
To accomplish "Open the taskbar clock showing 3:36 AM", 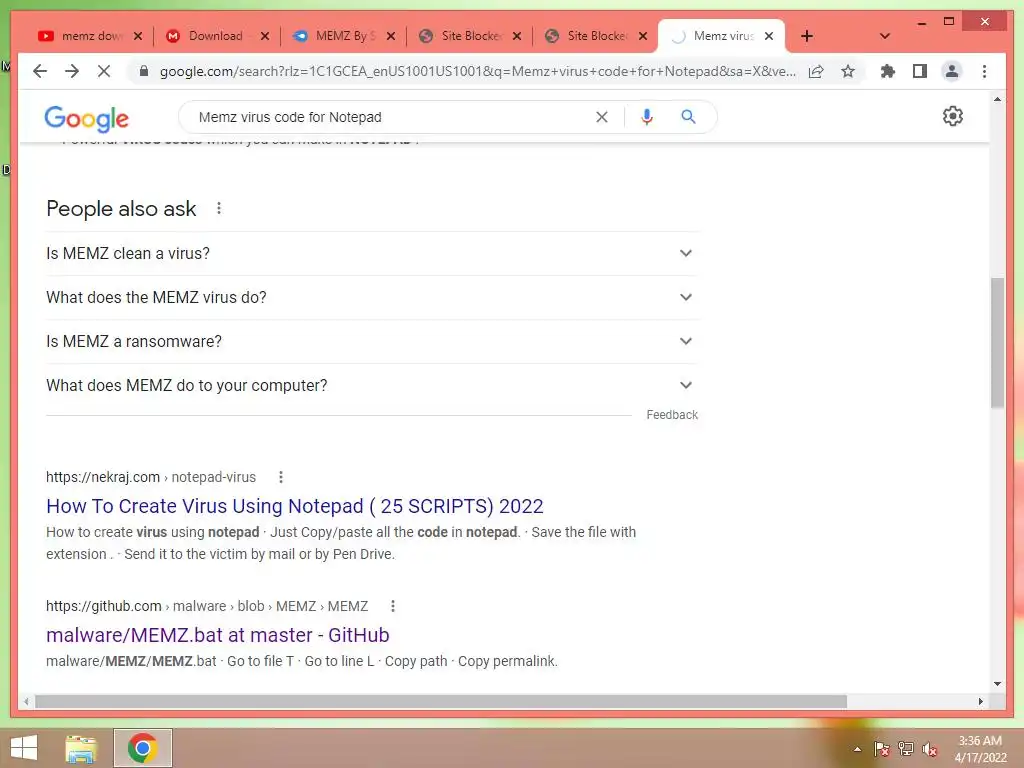I will pyautogui.click(x=980, y=749).
